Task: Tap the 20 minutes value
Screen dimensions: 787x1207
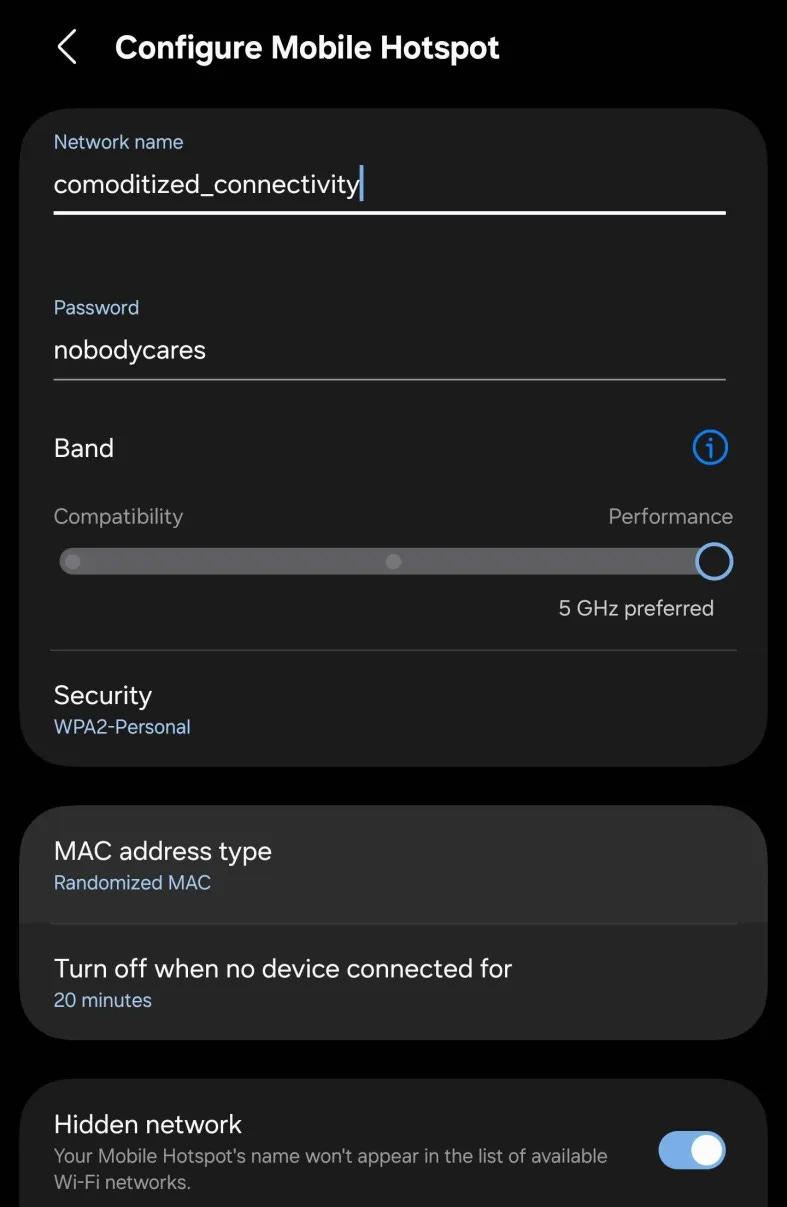Action: [x=103, y=1000]
